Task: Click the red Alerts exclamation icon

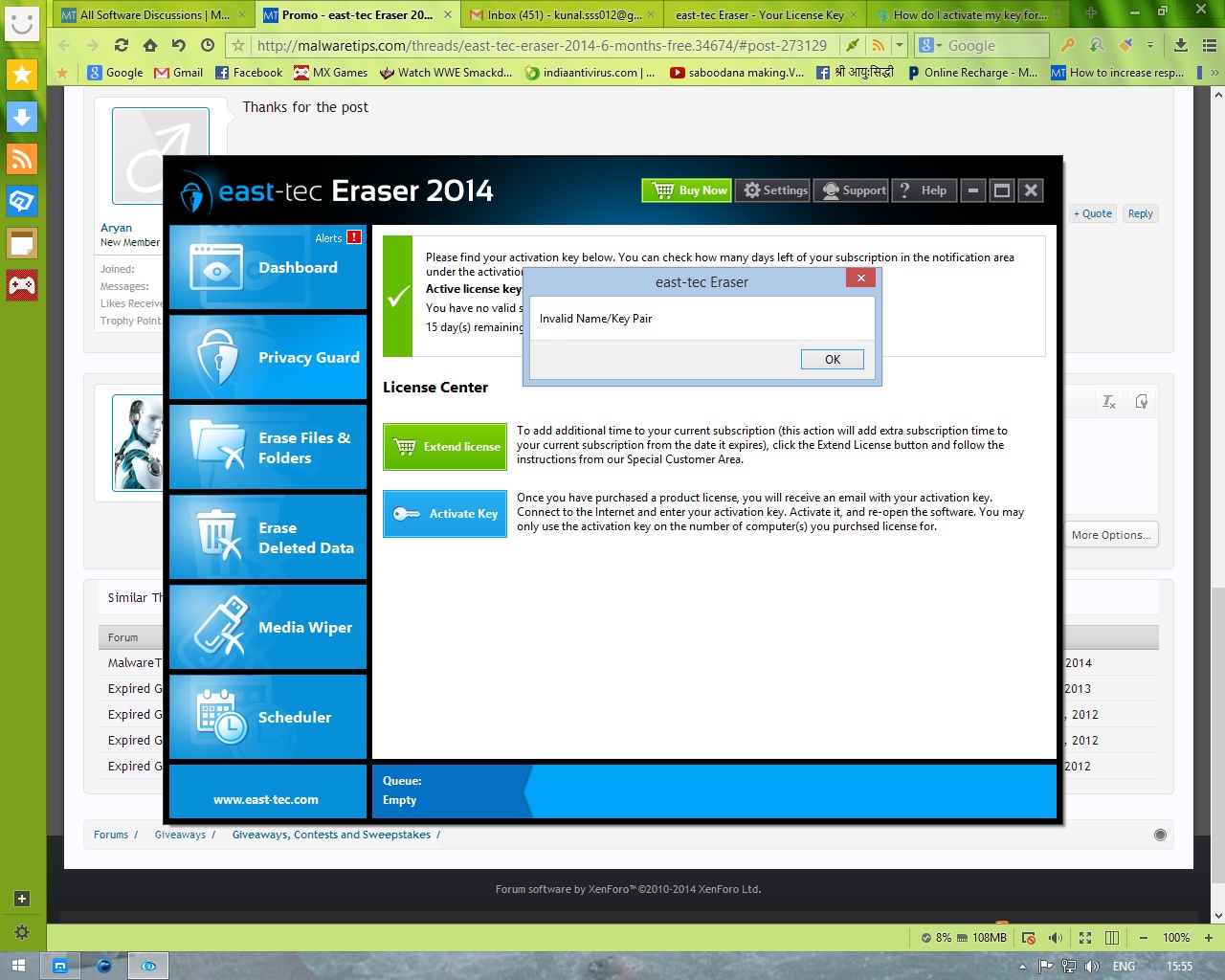Action: [x=354, y=237]
